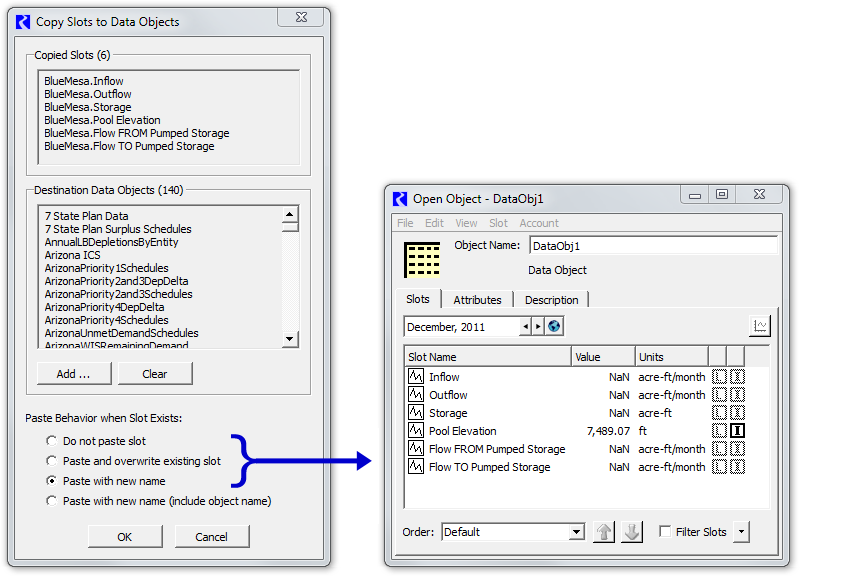
Task: Open the View menu
Action: click(466, 223)
